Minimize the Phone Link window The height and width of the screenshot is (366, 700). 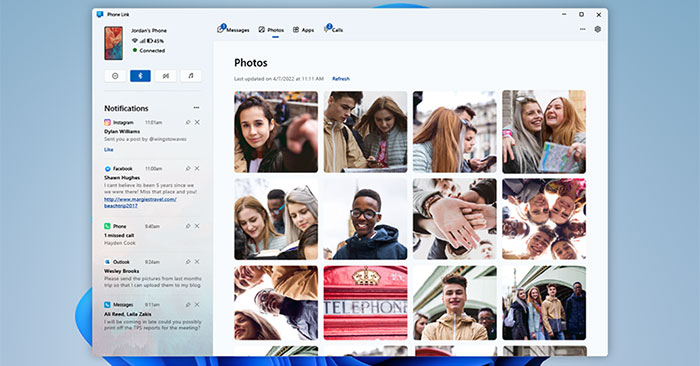(x=564, y=14)
